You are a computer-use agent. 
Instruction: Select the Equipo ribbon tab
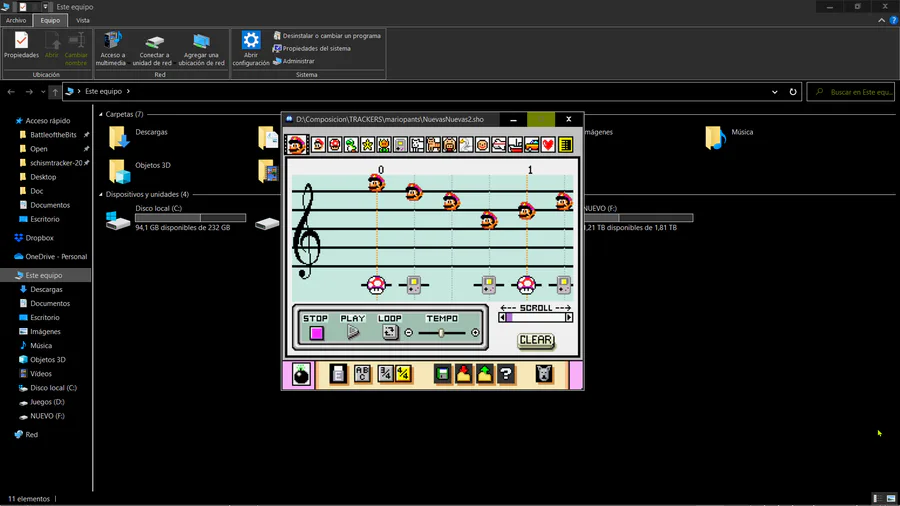(x=50, y=20)
